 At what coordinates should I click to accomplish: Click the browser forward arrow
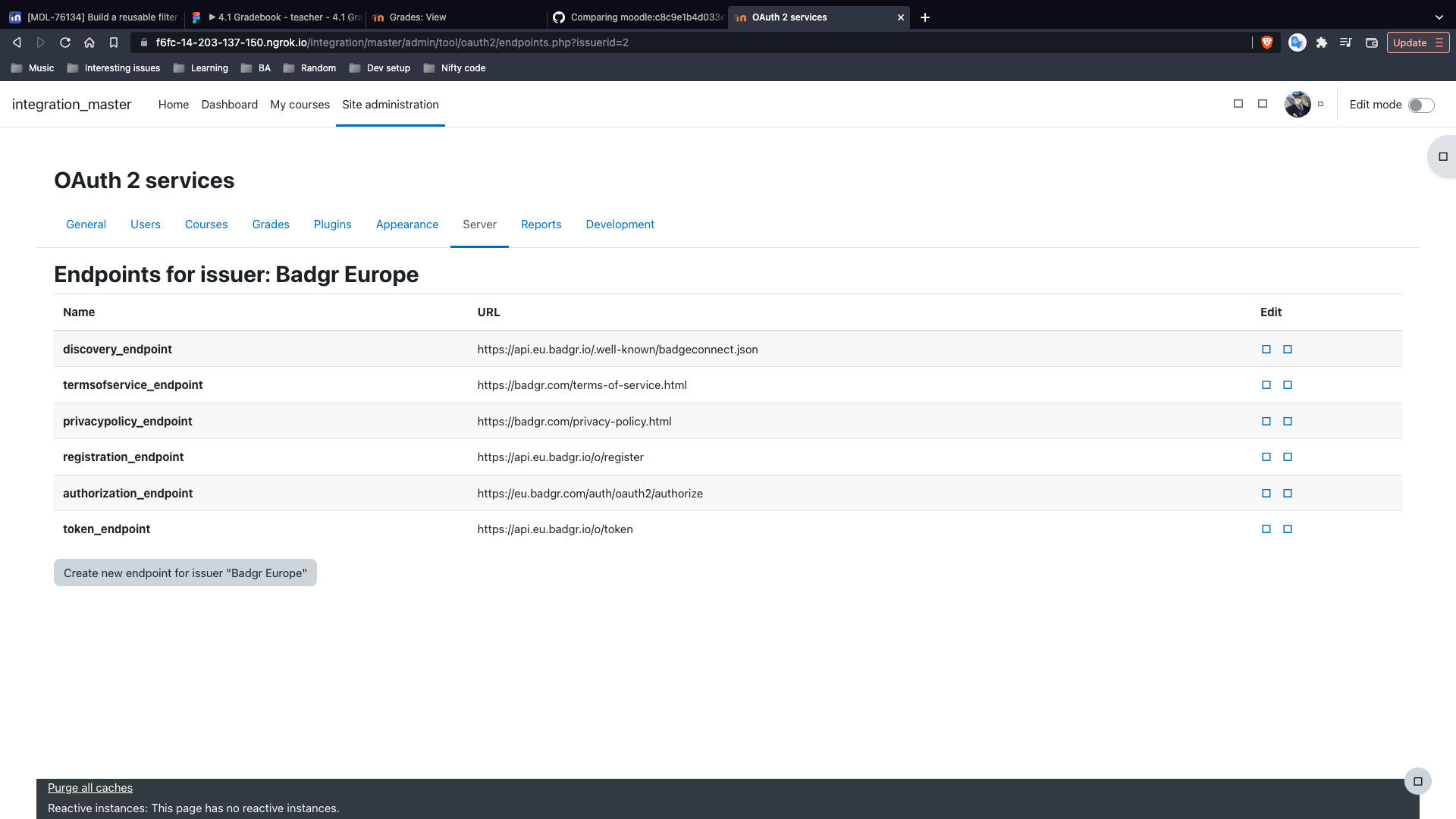41,42
